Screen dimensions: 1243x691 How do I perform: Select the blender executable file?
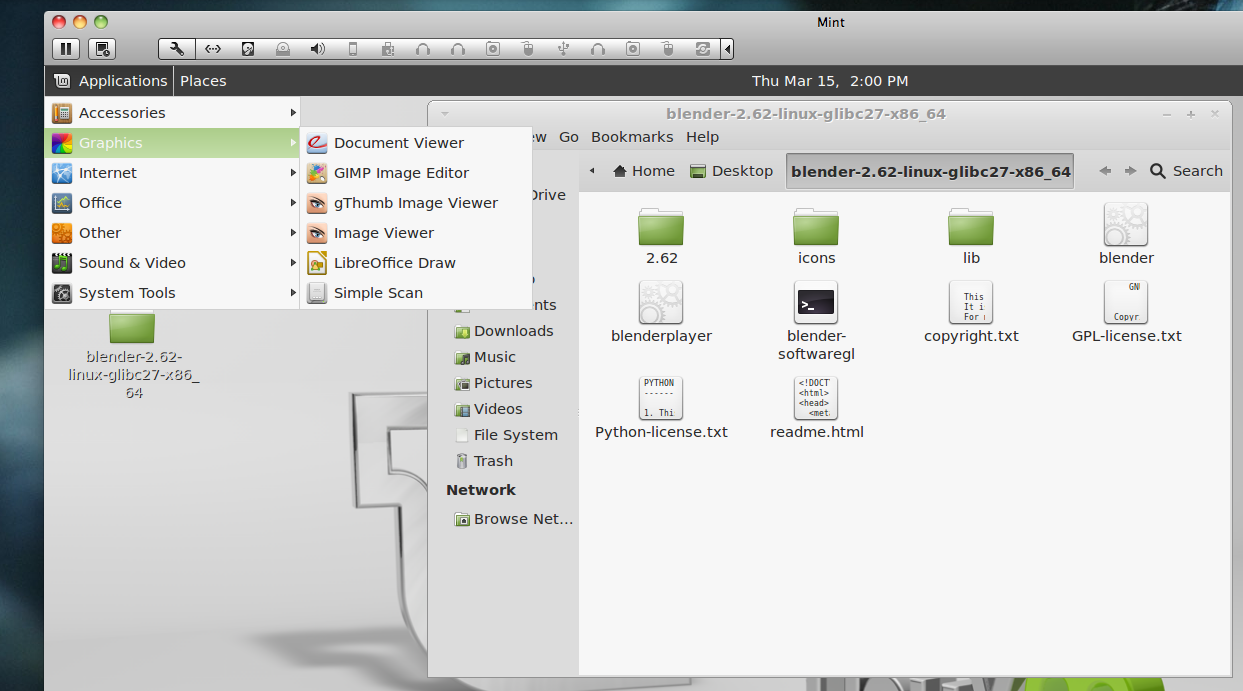coord(1126,234)
